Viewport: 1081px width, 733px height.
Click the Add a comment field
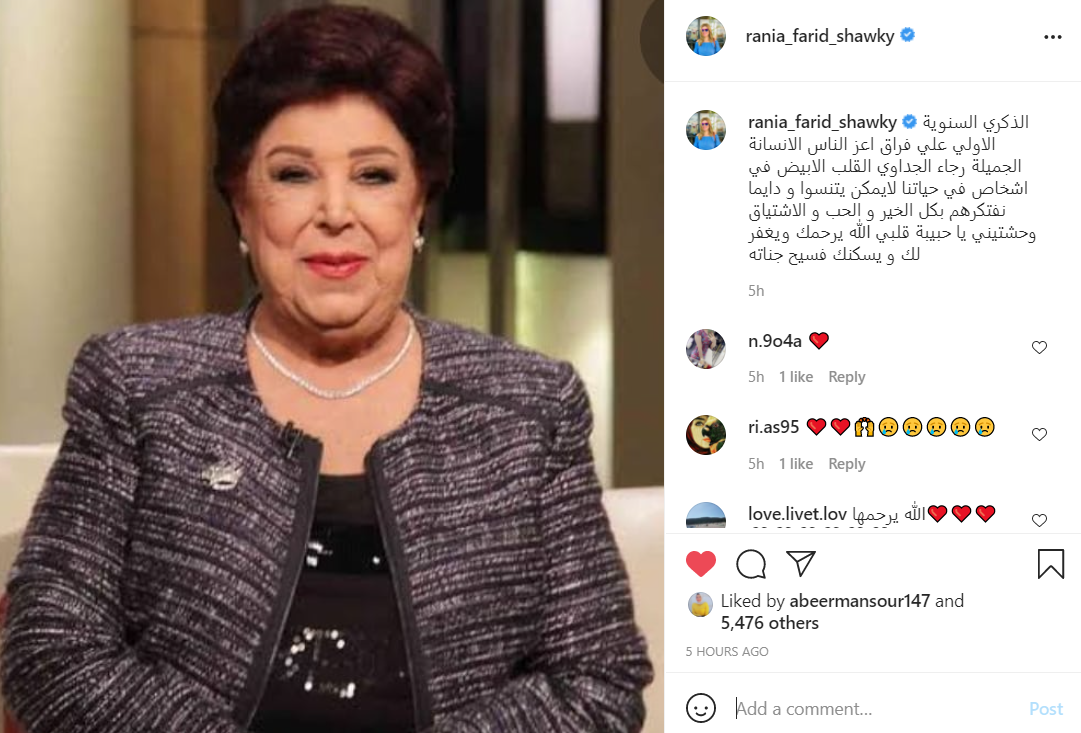pyautogui.click(x=876, y=709)
